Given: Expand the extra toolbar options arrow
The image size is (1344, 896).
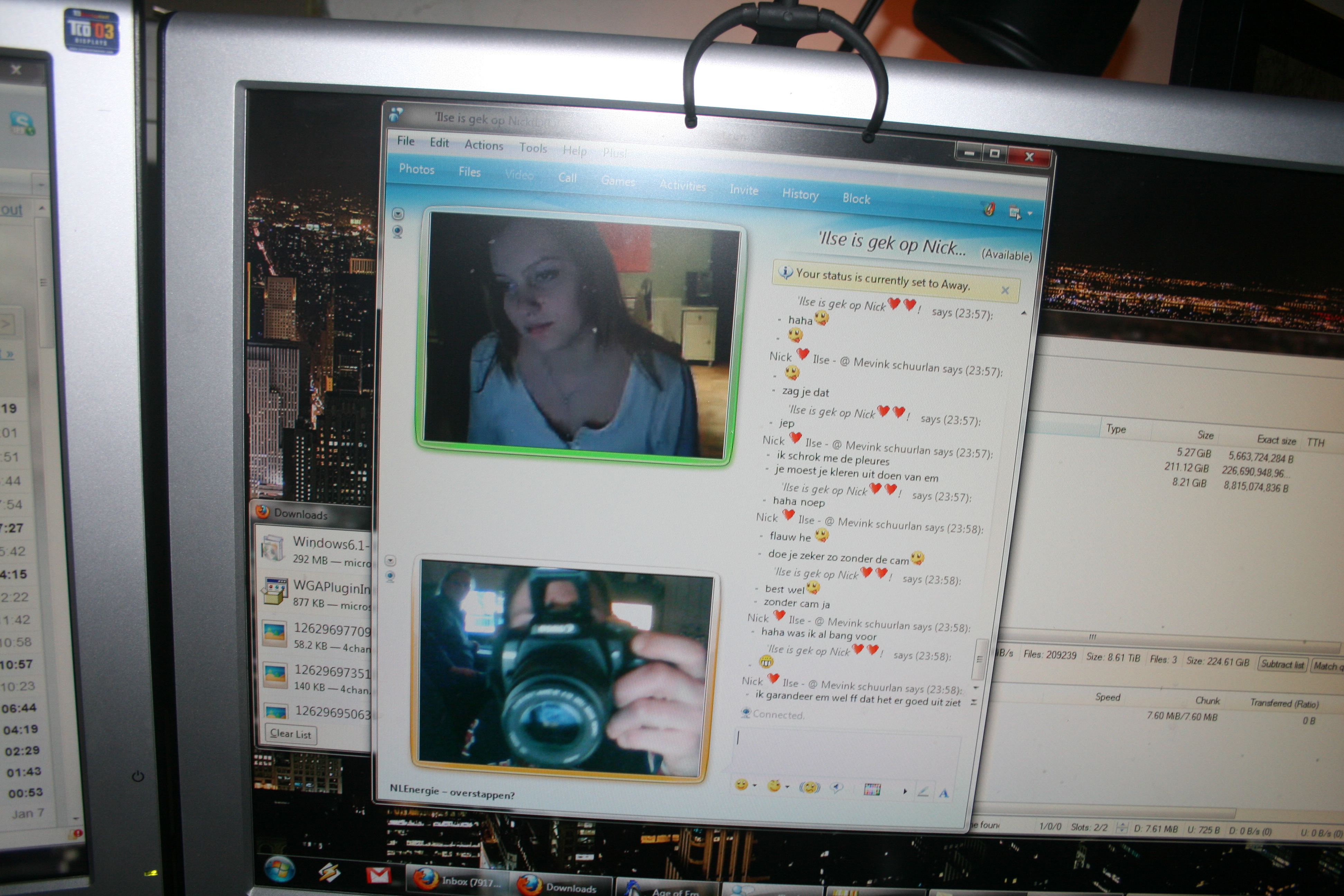Looking at the screenshot, I should tap(905, 791).
